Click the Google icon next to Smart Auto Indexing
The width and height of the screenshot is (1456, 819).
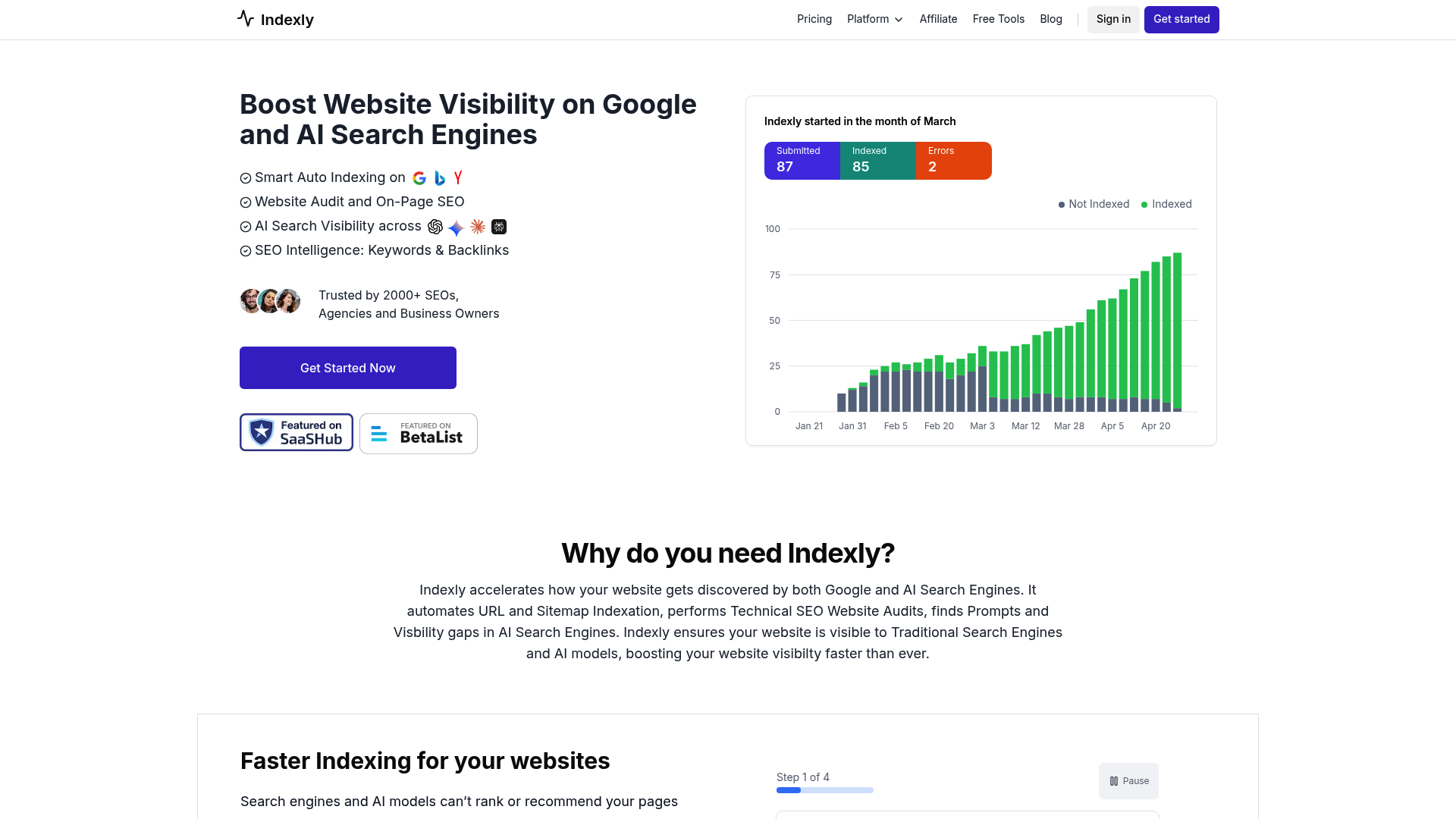point(419,177)
